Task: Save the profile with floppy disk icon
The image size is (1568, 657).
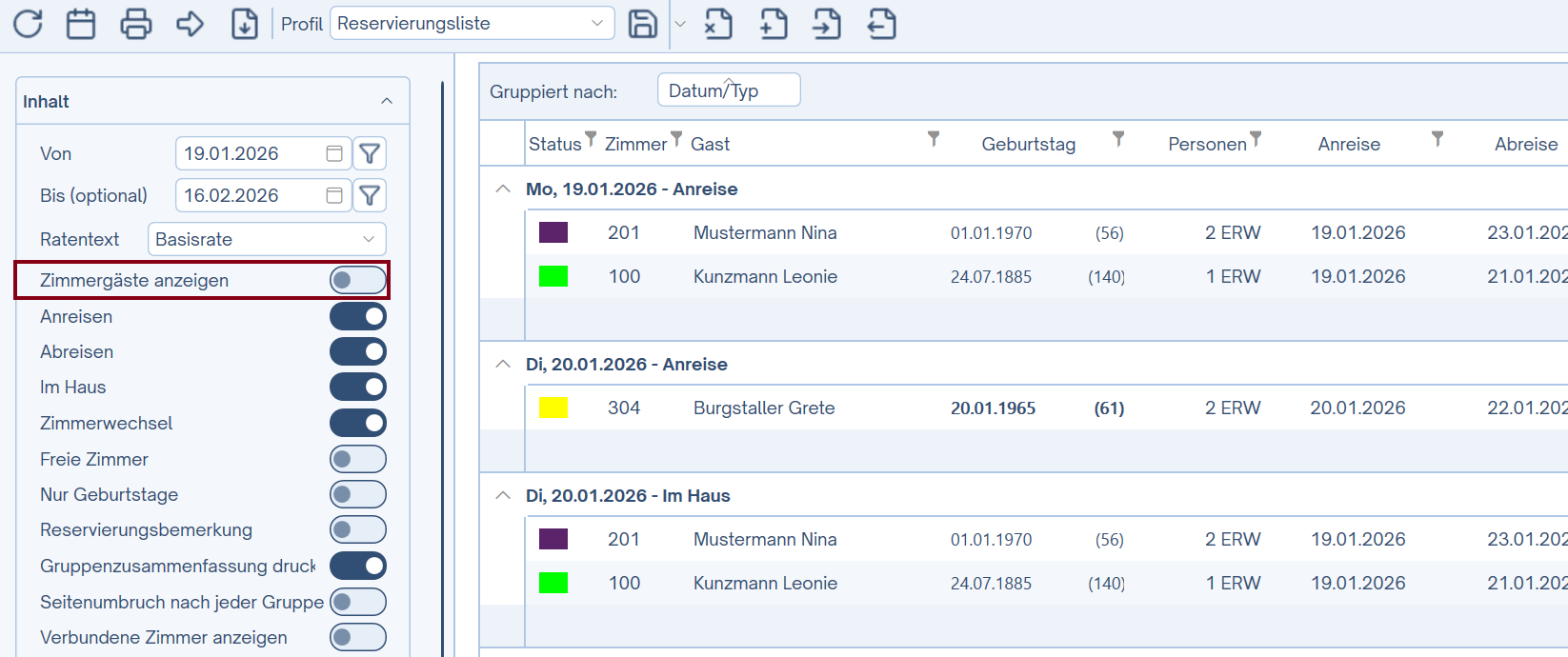Action: point(643,24)
